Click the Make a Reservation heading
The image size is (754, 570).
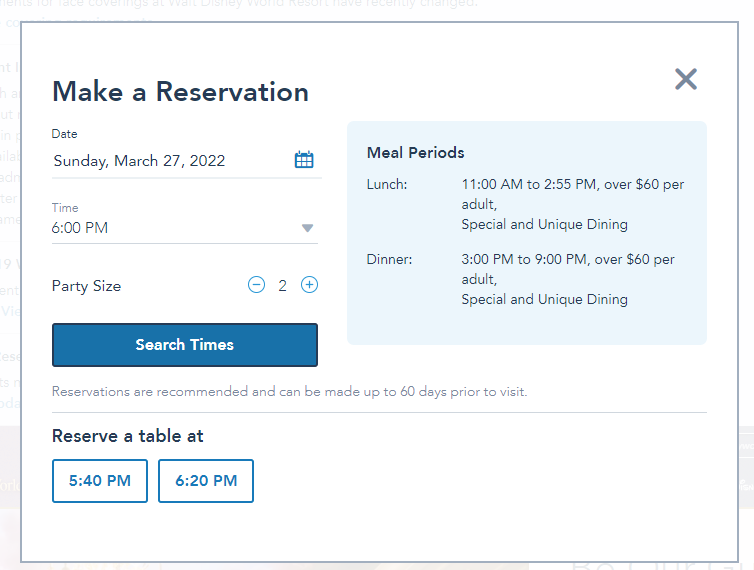[x=180, y=92]
